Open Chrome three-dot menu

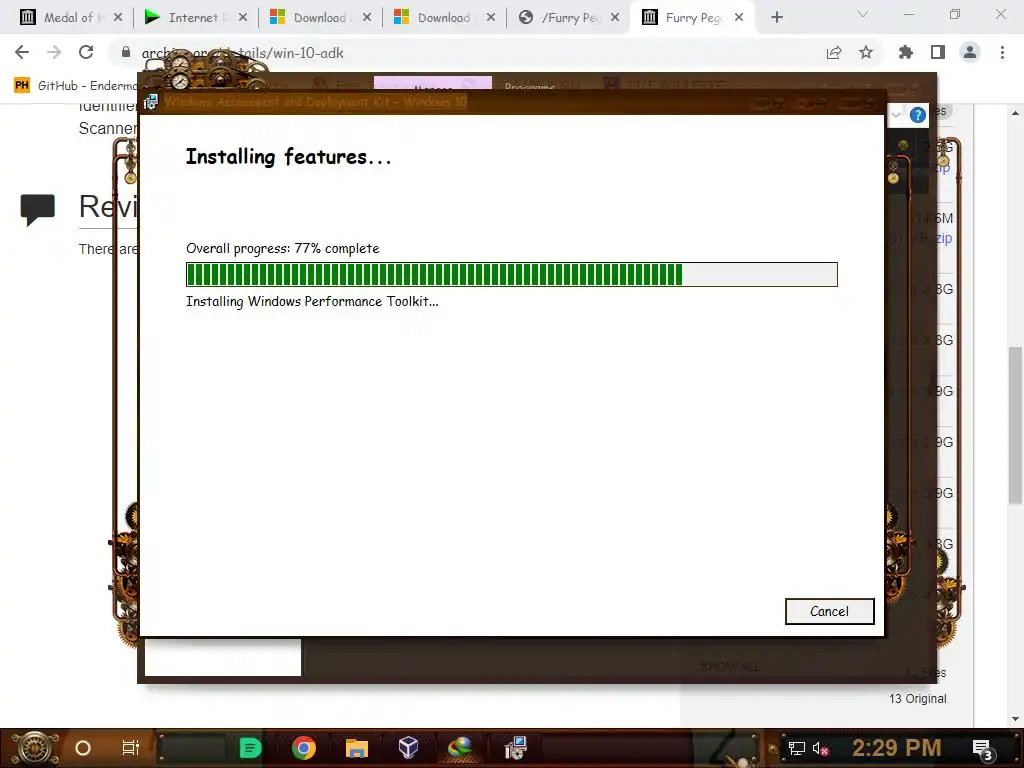coord(1002,52)
